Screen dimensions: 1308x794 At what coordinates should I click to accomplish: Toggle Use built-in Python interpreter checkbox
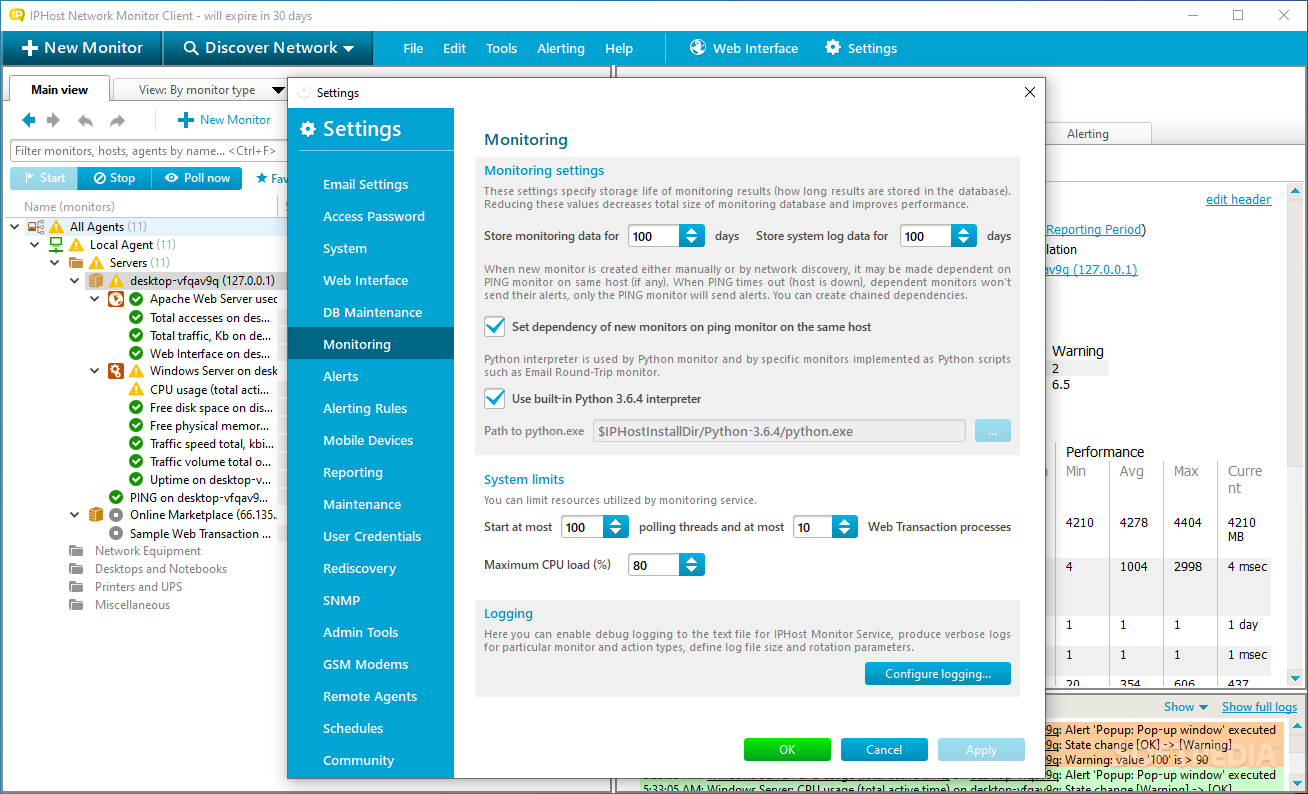[494, 399]
